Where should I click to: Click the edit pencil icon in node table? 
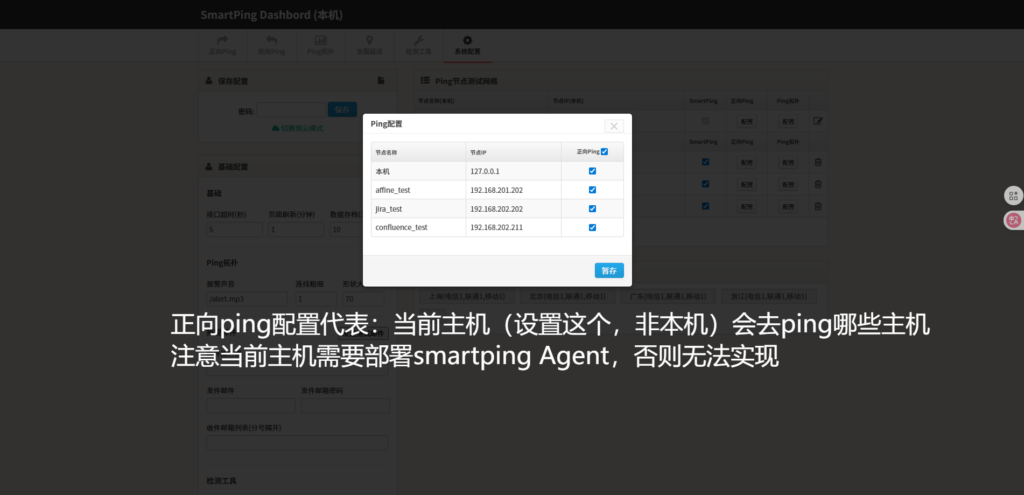[x=817, y=121]
